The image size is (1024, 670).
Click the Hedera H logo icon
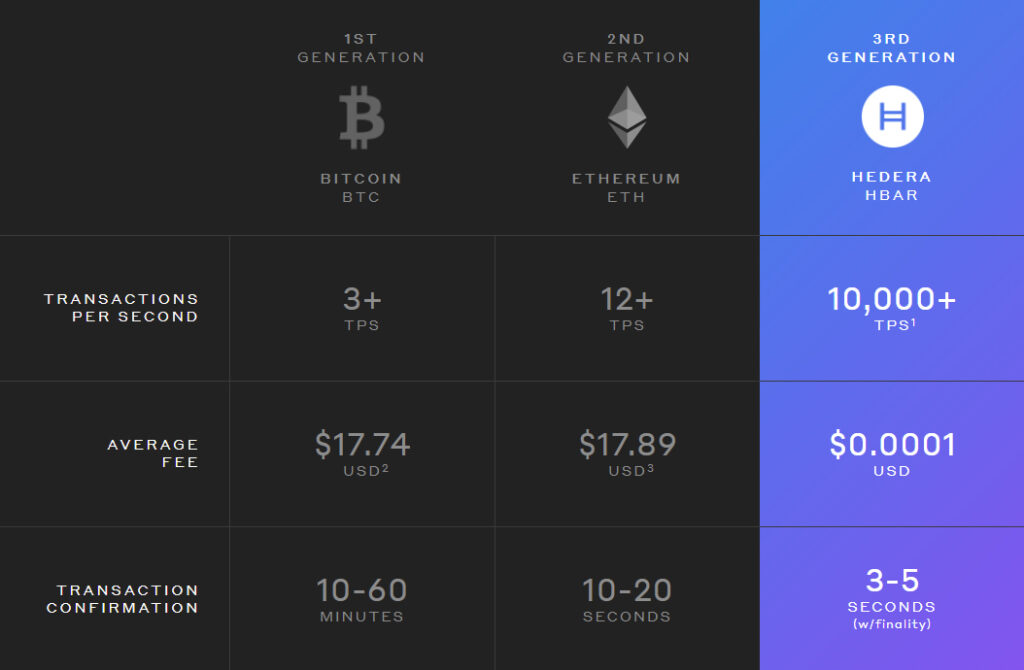(x=892, y=117)
